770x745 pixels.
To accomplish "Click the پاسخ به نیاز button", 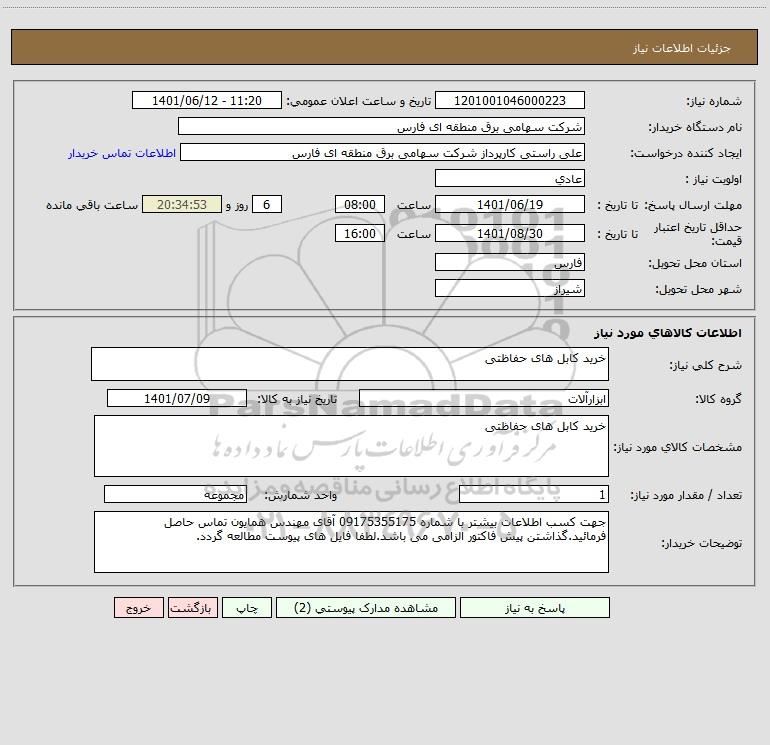I will pos(535,607).
